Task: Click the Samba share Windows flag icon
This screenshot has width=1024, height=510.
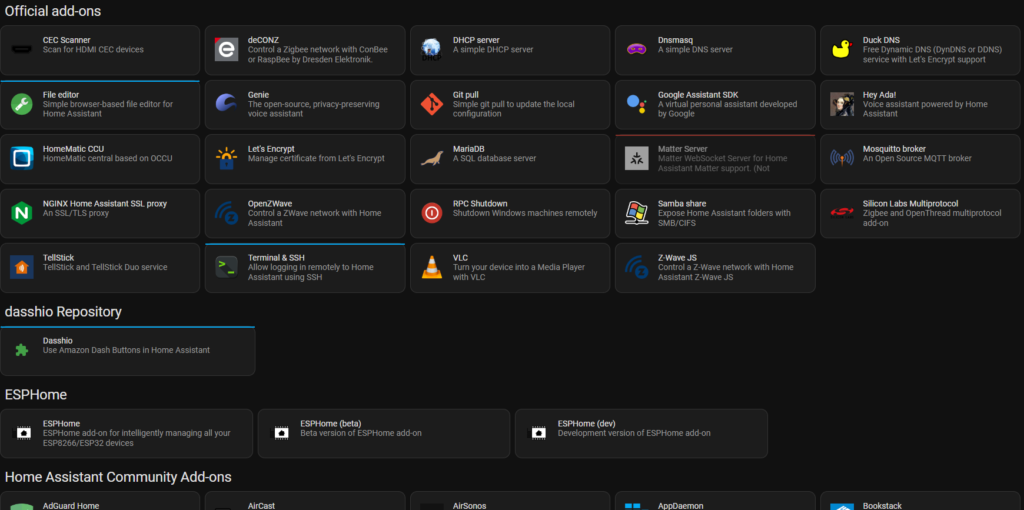Action: click(636, 213)
